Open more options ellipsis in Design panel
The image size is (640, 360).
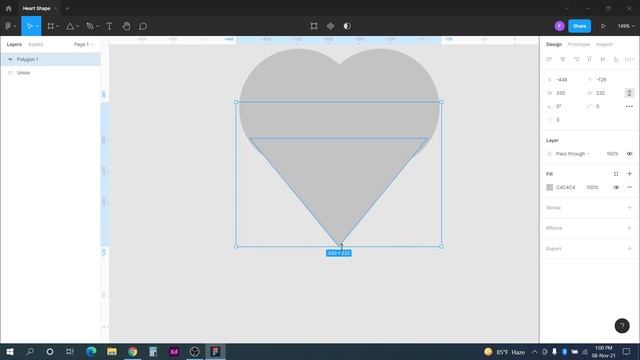coord(629,106)
